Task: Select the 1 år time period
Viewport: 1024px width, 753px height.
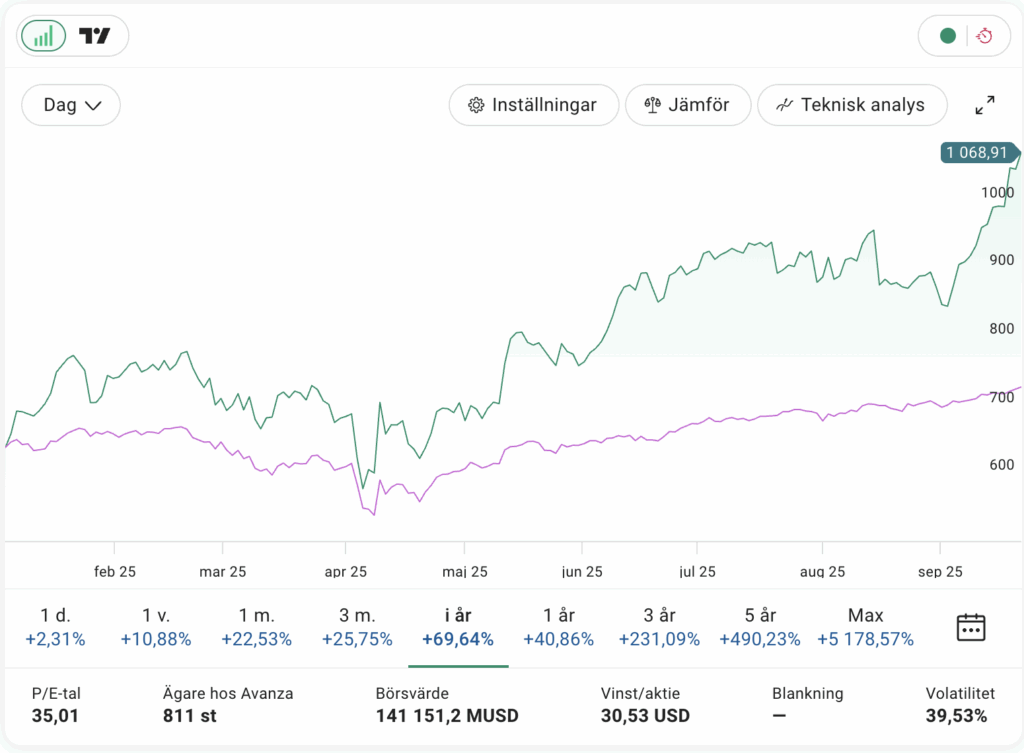Action: pyautogui.click(x=559, y=627)
